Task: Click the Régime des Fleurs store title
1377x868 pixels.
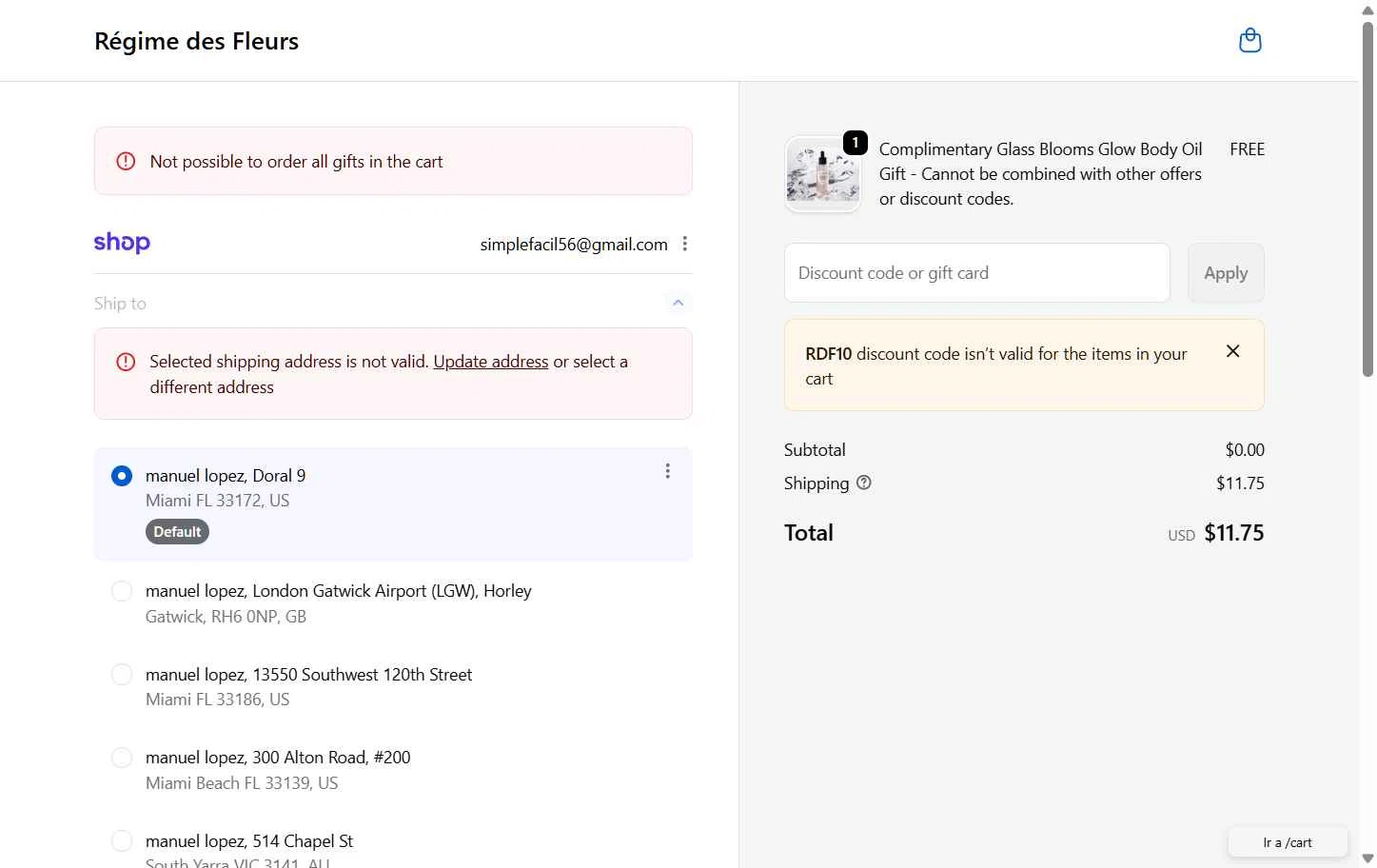Action: [x=197, y=41]
